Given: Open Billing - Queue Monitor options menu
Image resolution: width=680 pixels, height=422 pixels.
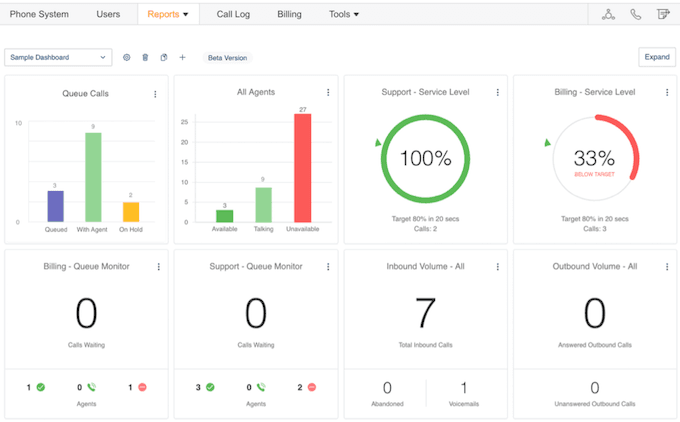Looking at the screenshot, I should tap(159, 267).
